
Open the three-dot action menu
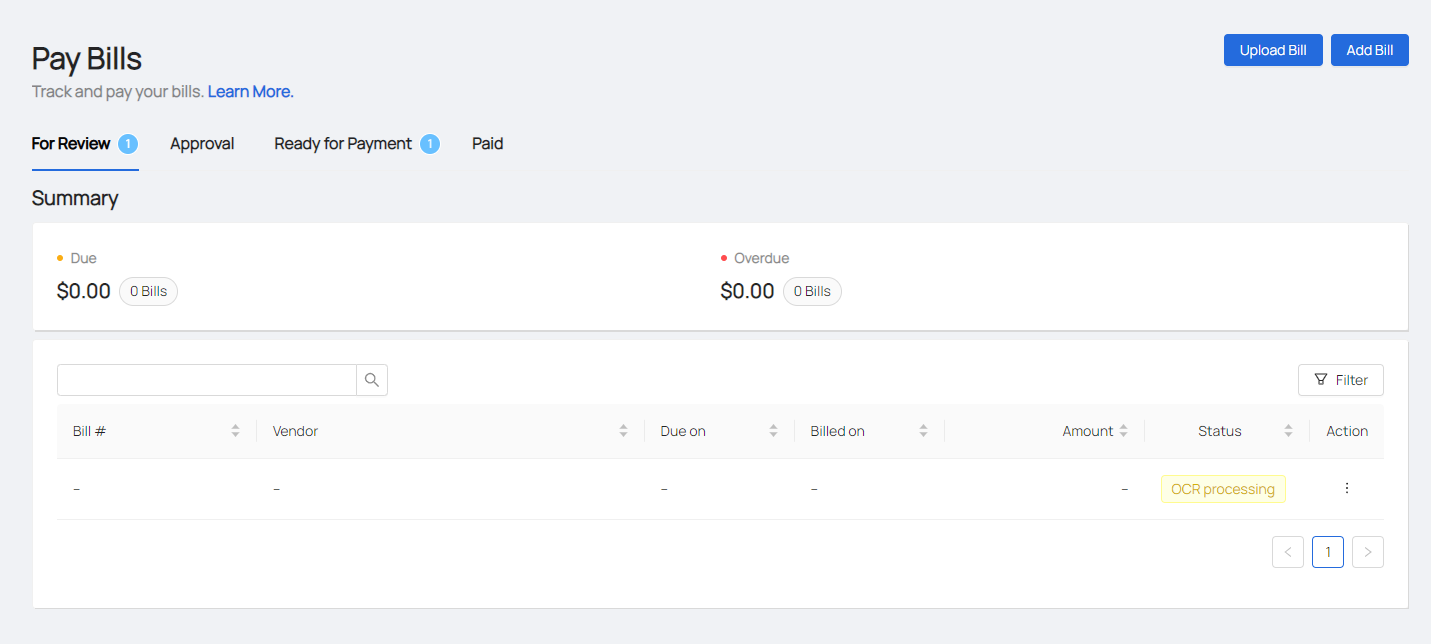tap(1346, 488)
